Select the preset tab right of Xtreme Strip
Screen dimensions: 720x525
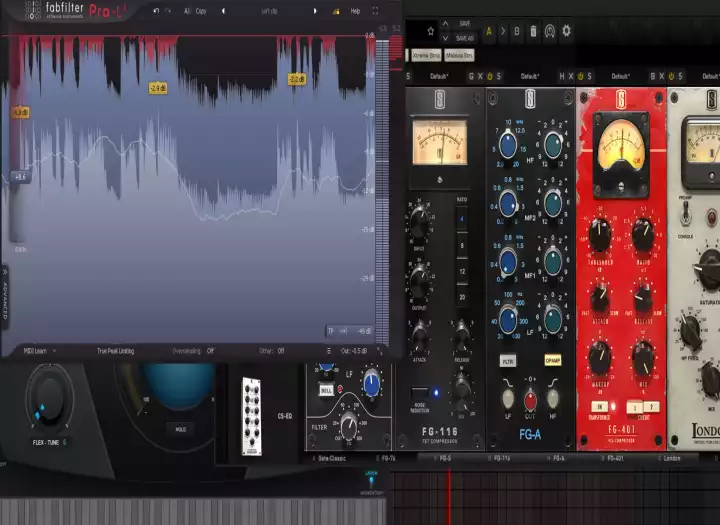pyautogui.click(x=459, y=56)
